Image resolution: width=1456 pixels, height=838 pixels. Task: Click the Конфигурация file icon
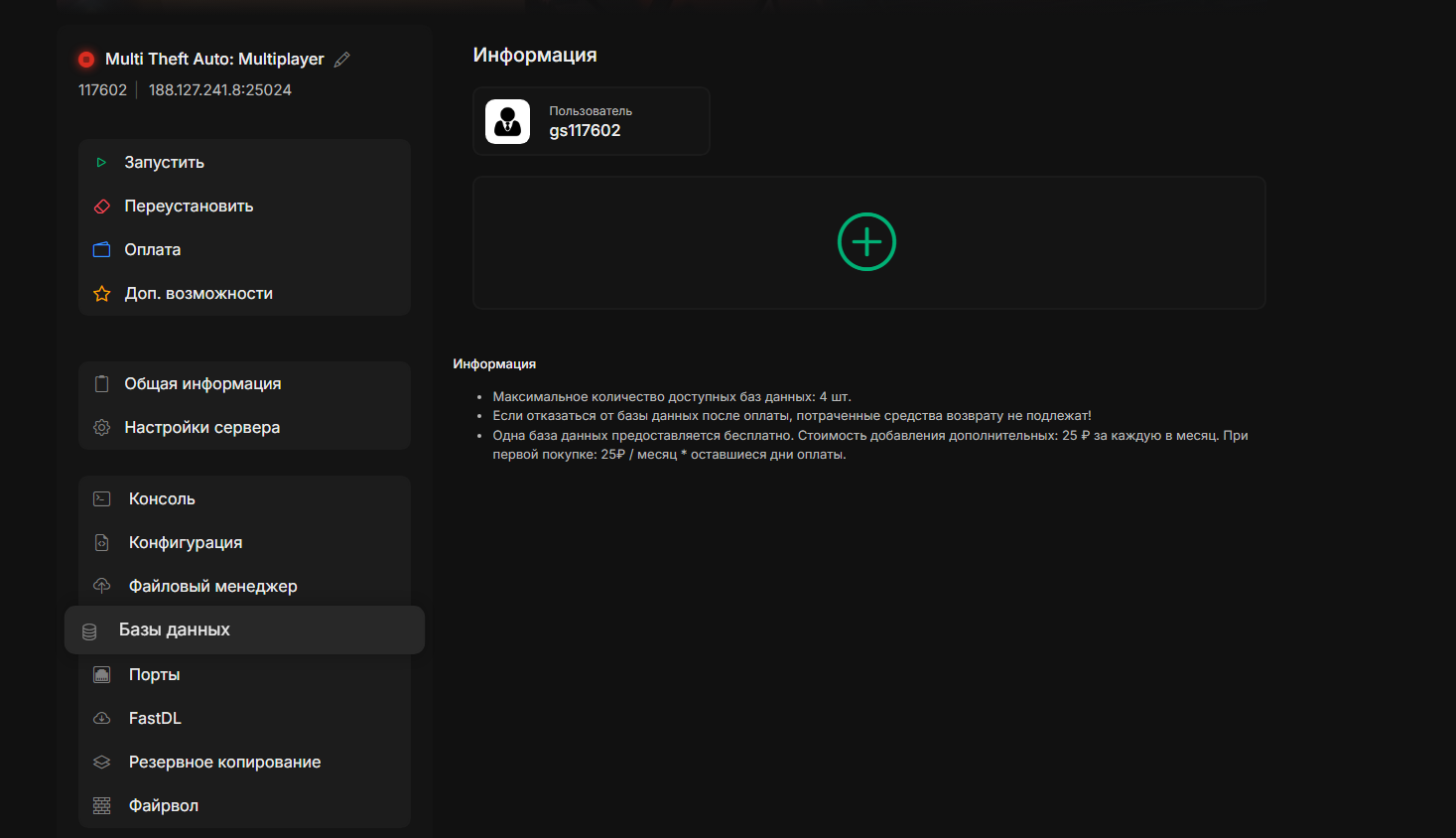101,542
